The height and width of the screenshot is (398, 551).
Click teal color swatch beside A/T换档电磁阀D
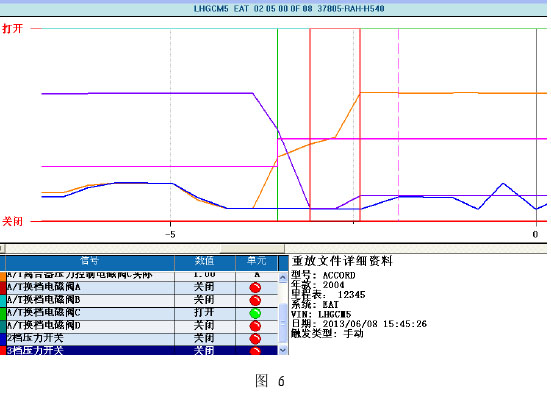click(3, 326)
